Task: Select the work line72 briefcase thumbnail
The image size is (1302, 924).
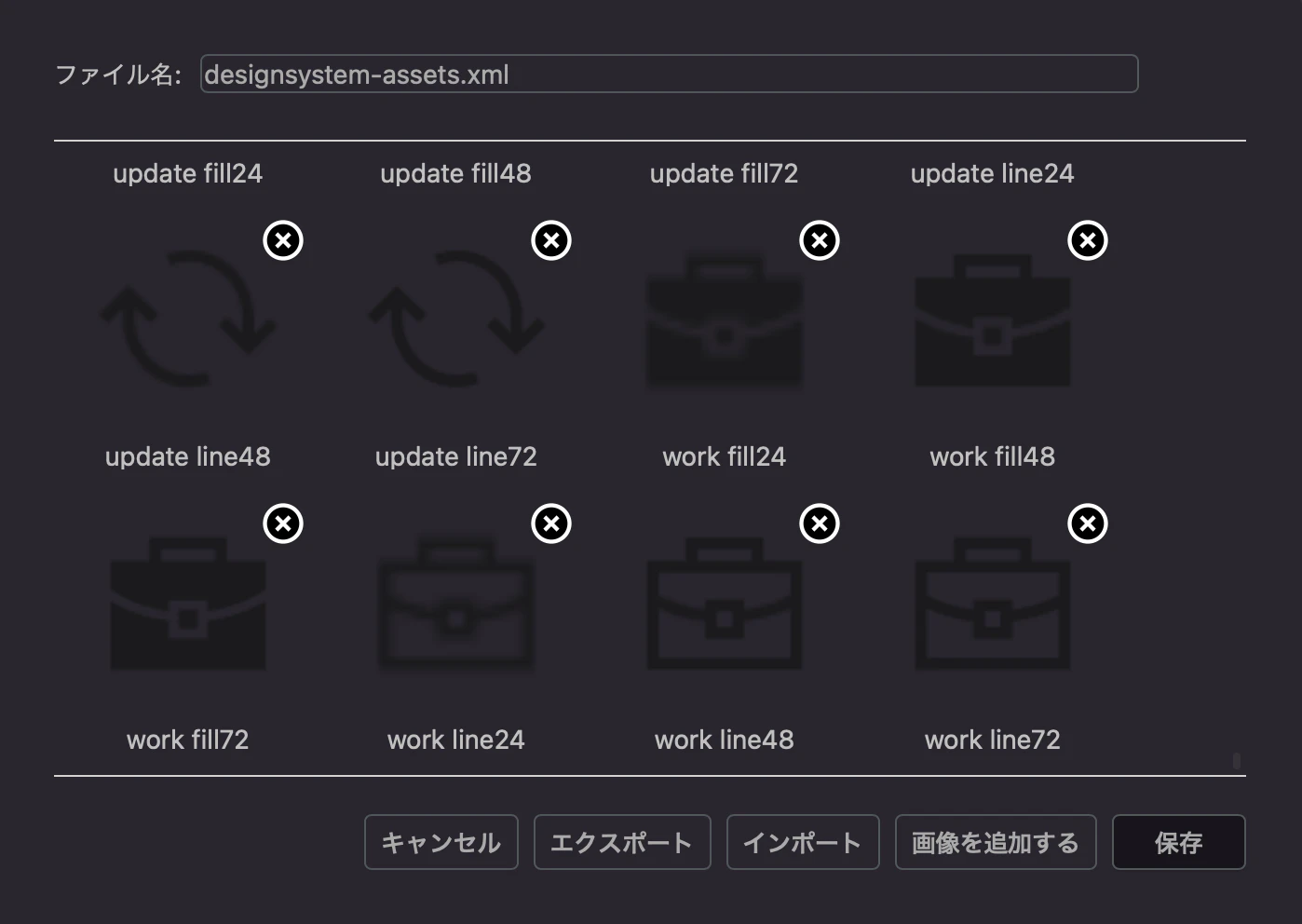Action: tap(993, 602)
